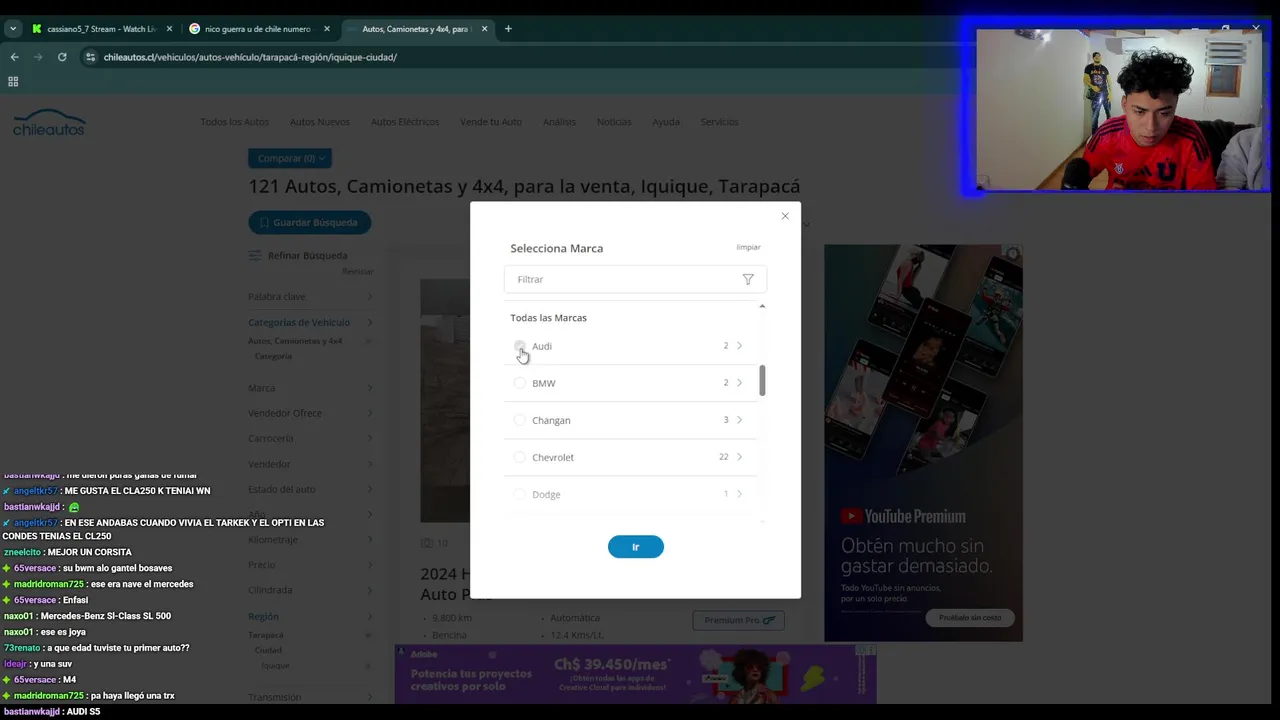Image resolution: width=1280 pixels, height=720 pixels.
Task: Collapse Todas las Marcas section arrow
Action: [x=762, y=306]
